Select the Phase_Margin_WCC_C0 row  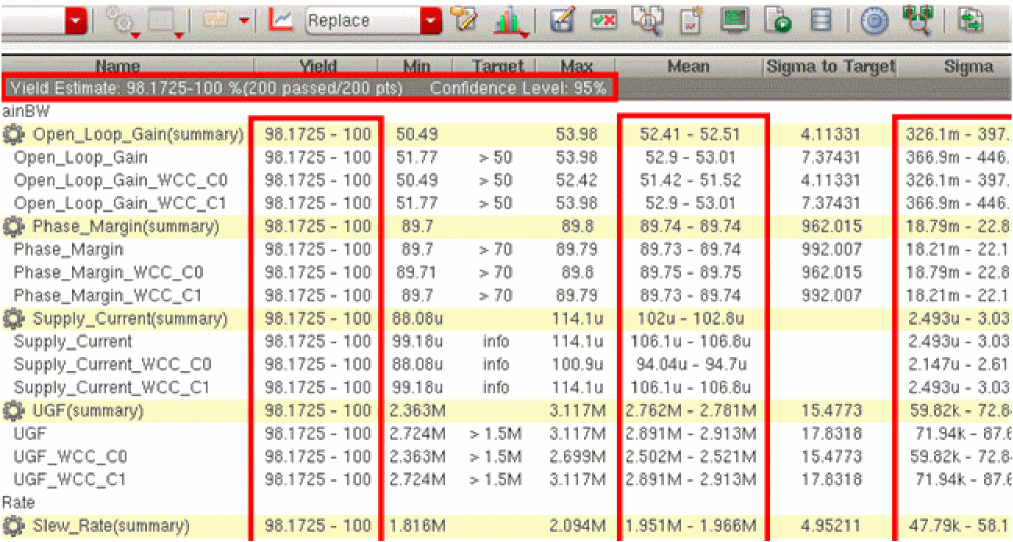(x=506, y=273)
